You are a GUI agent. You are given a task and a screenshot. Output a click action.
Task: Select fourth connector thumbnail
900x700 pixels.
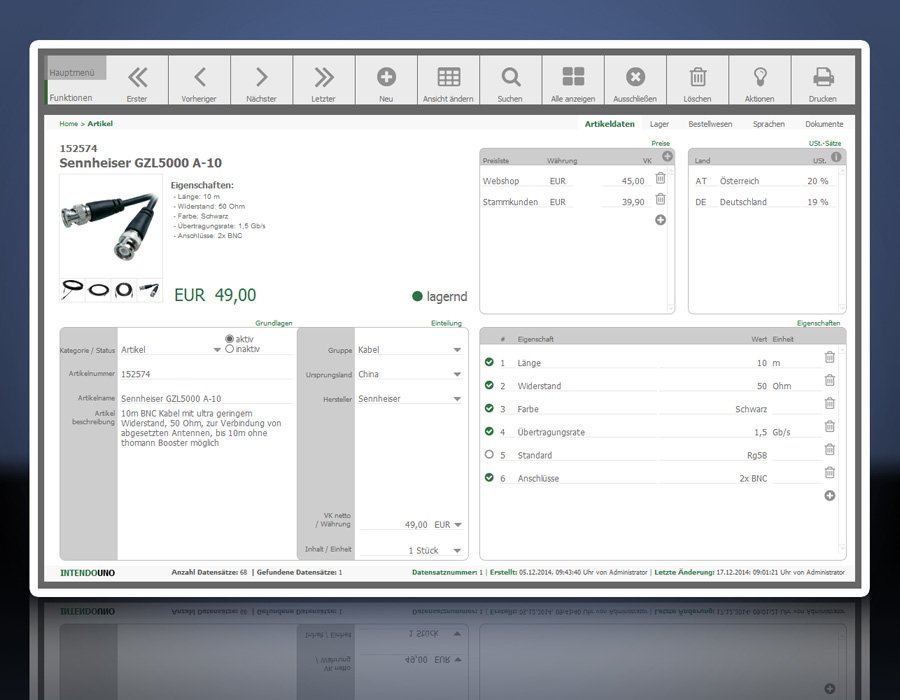click(x=150, y=290)
